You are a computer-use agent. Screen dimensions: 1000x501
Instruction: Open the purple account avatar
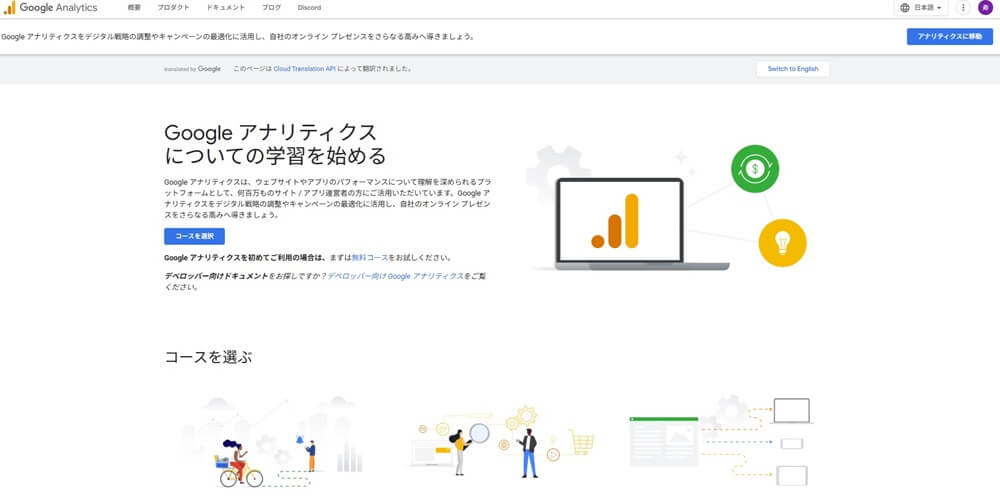click(985, 8)
